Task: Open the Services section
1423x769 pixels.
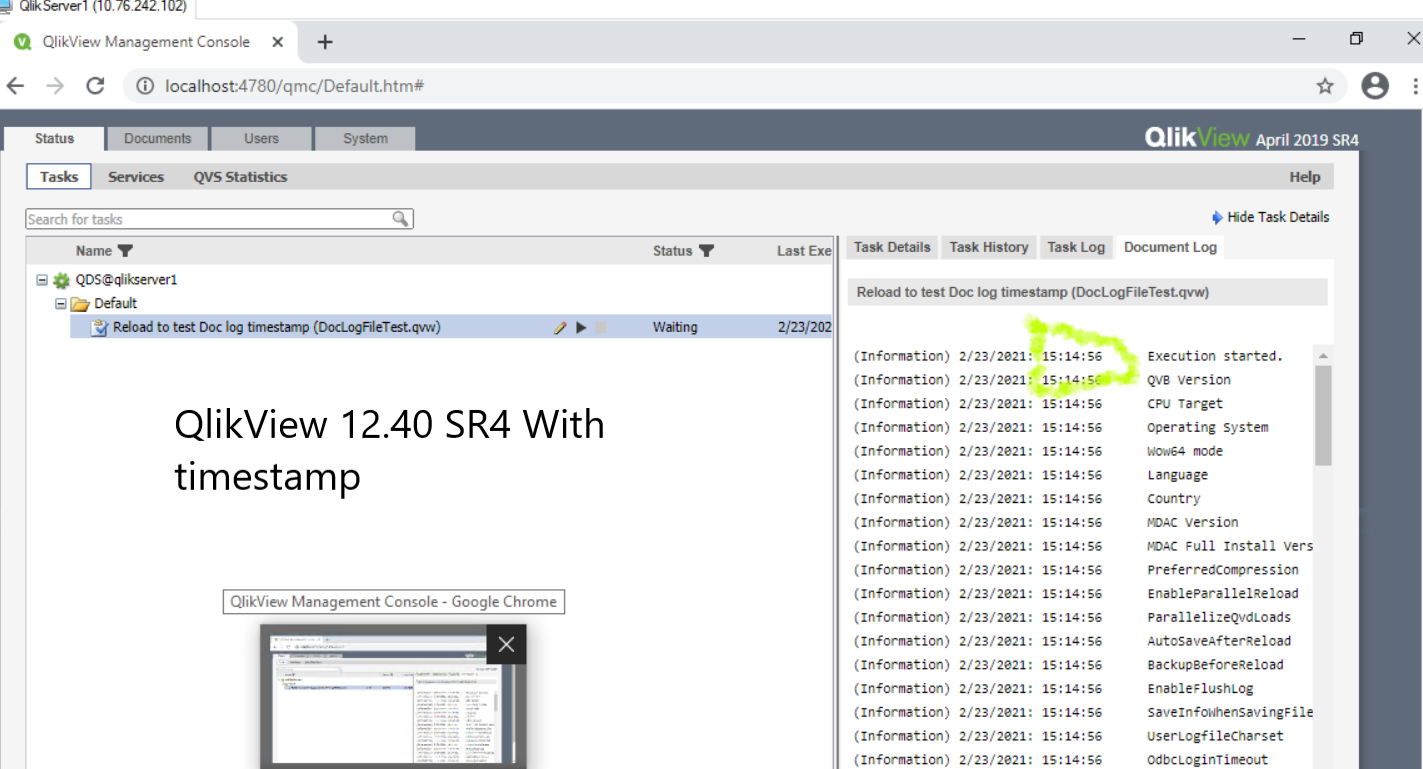Action: coord(136,176)
